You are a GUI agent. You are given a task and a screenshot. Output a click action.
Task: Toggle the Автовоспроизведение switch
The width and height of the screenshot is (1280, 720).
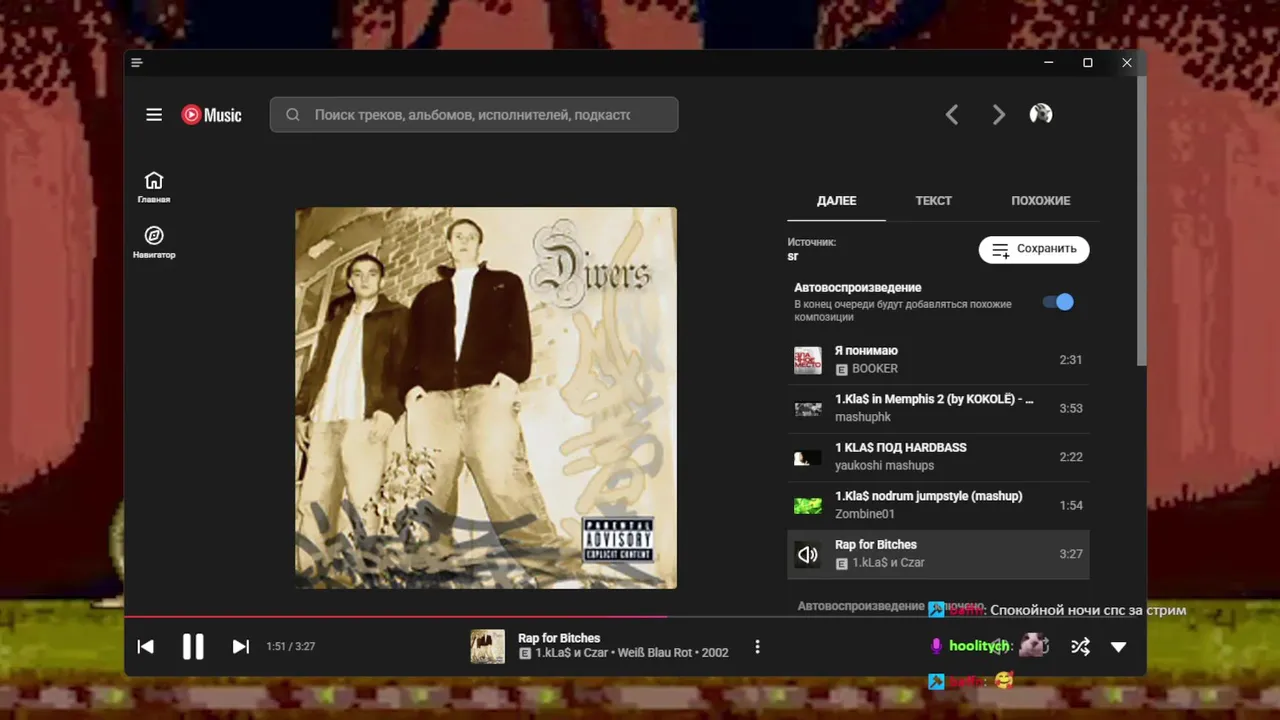[1058, 302]
